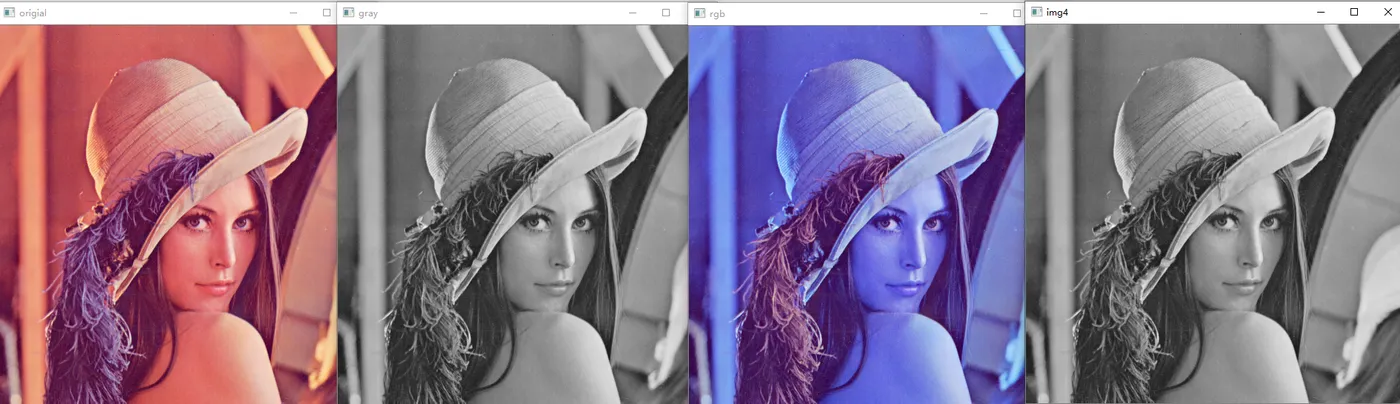Click the rgb window's app icon
Screen dimensions: 1400x404
[x=699, y=13]
